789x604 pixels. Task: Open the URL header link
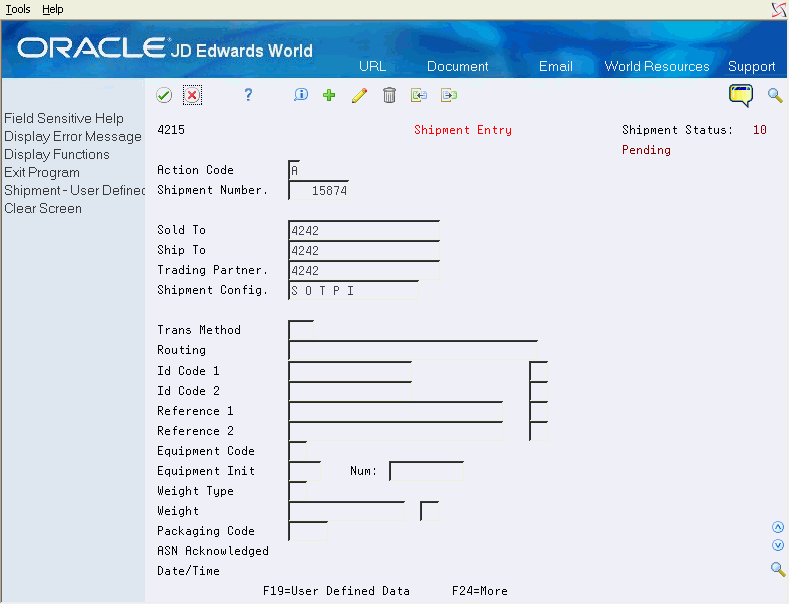coord(372,66)
